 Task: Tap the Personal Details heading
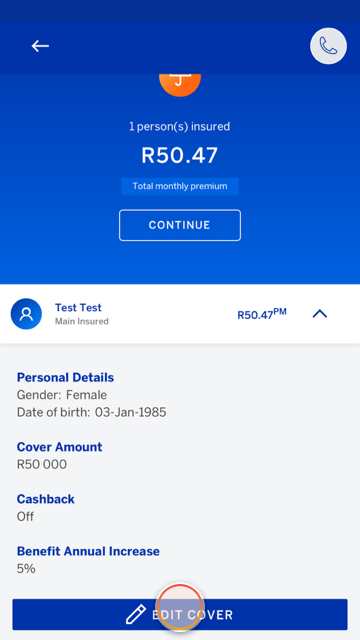point(65,378)
